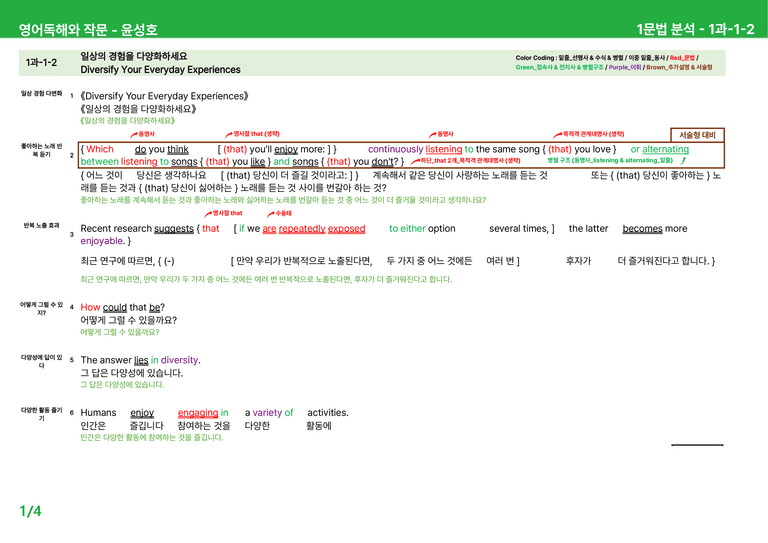
Task: Click the red arrow before '목적격 관계대명사 (생략)' annotation
Action: 557,134
